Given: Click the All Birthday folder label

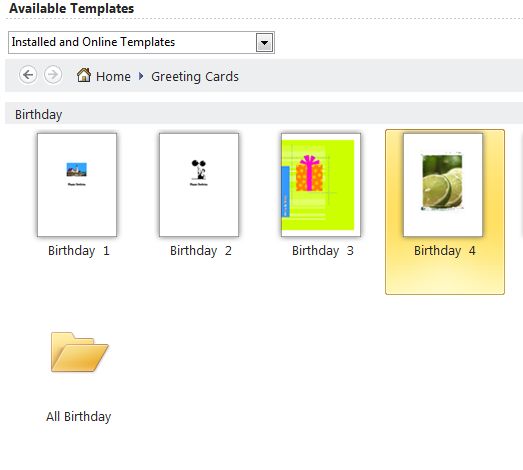Looking at the screenshot, I should point(79,417).
